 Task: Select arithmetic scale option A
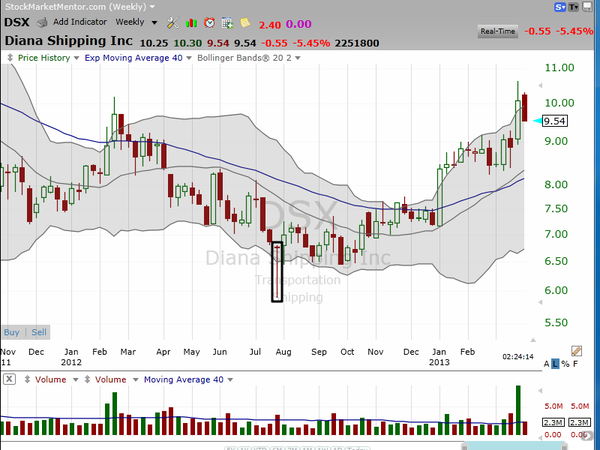click(546, 364)
